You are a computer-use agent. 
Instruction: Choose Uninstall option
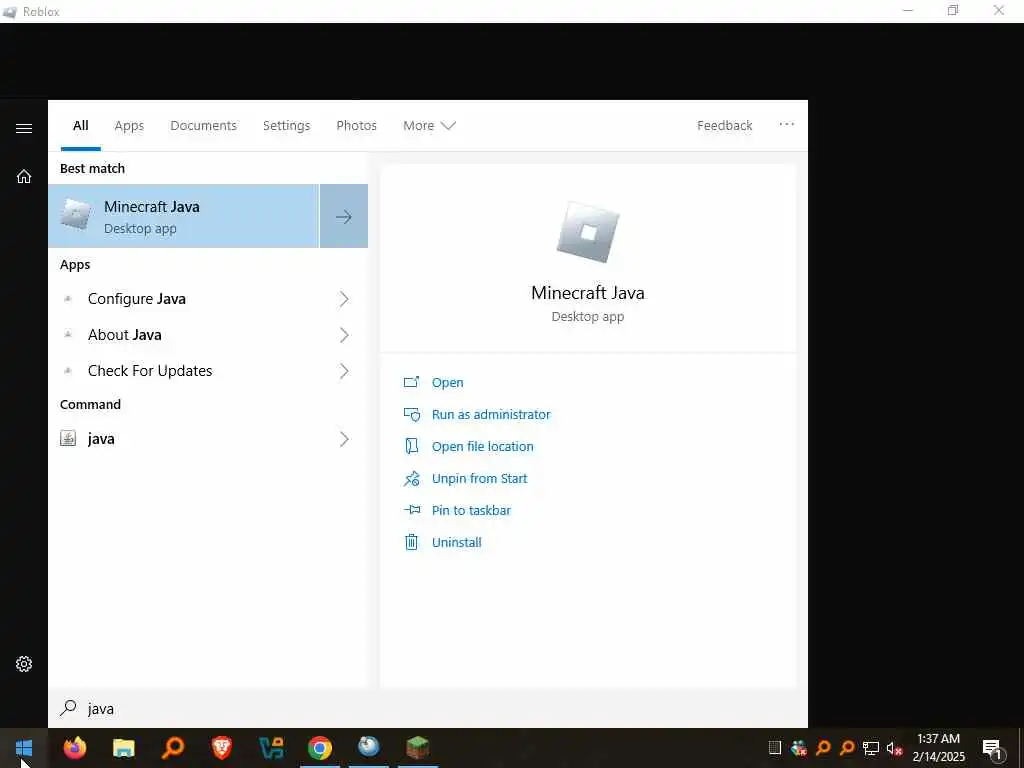tap(456, 543)
